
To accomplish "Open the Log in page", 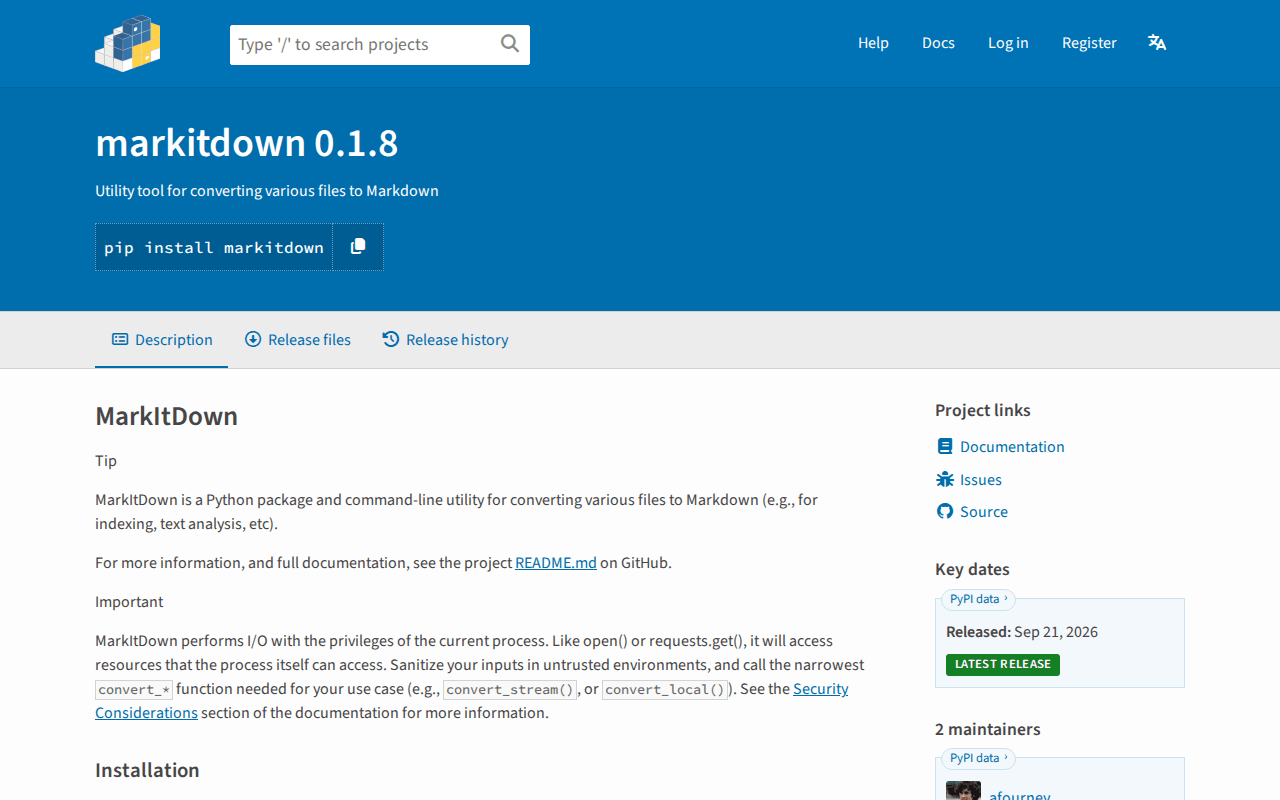I will click(1008, 43).
